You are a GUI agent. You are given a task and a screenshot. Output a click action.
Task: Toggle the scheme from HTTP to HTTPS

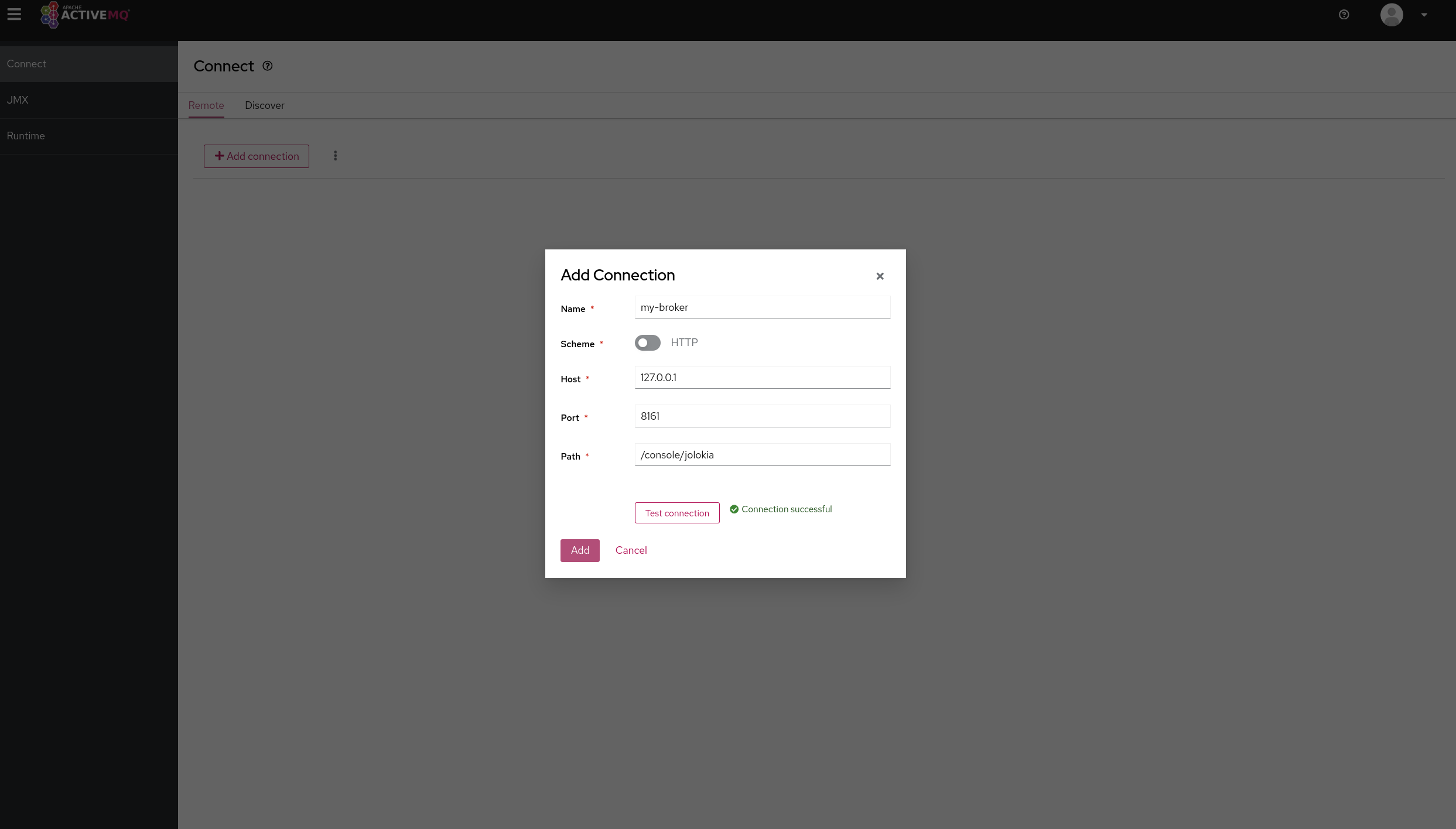point(648,342)
